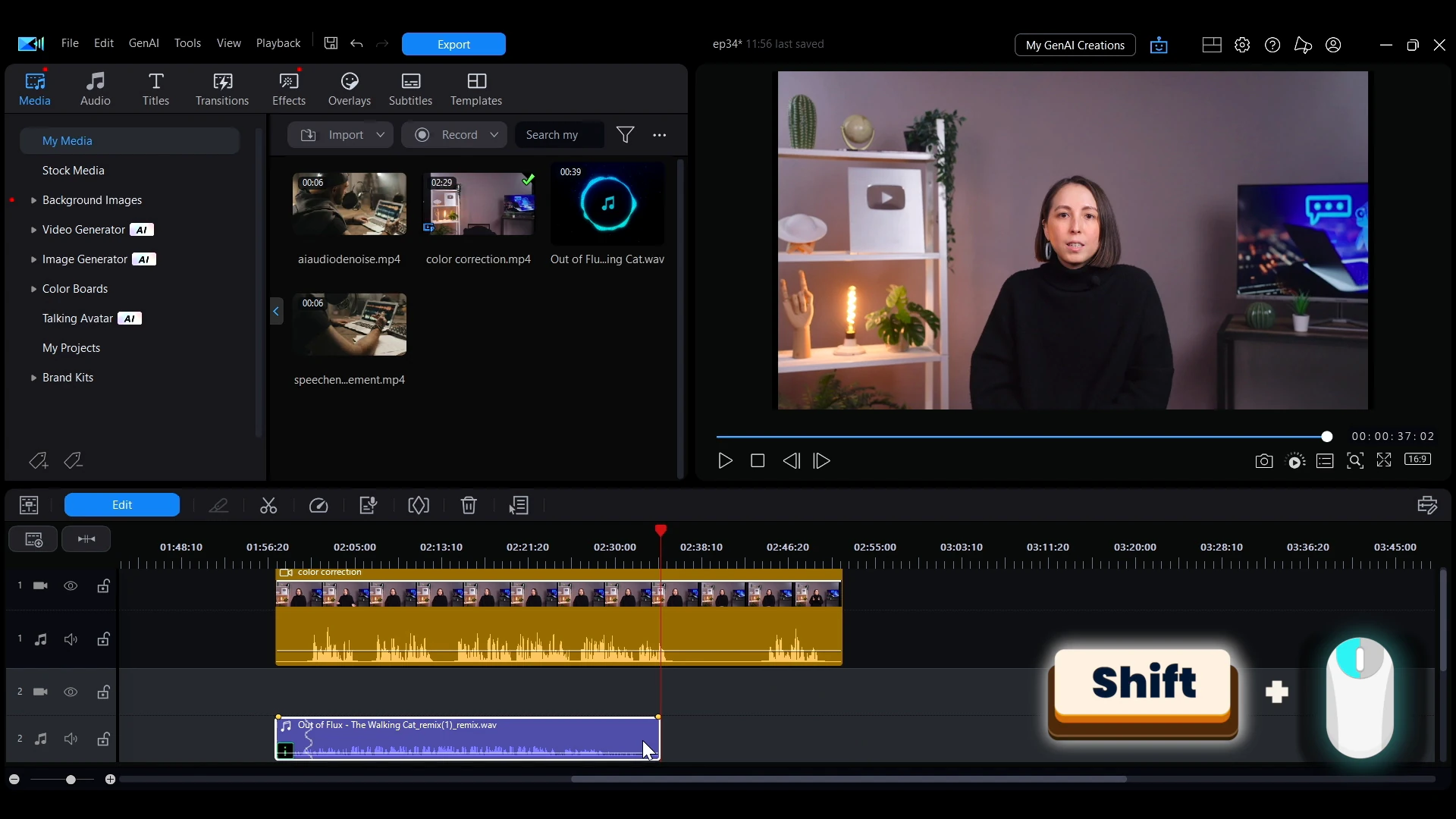This screenshot has width=1456, height=819.
Task: Open the filter media funnel icon
Action: 626,135
